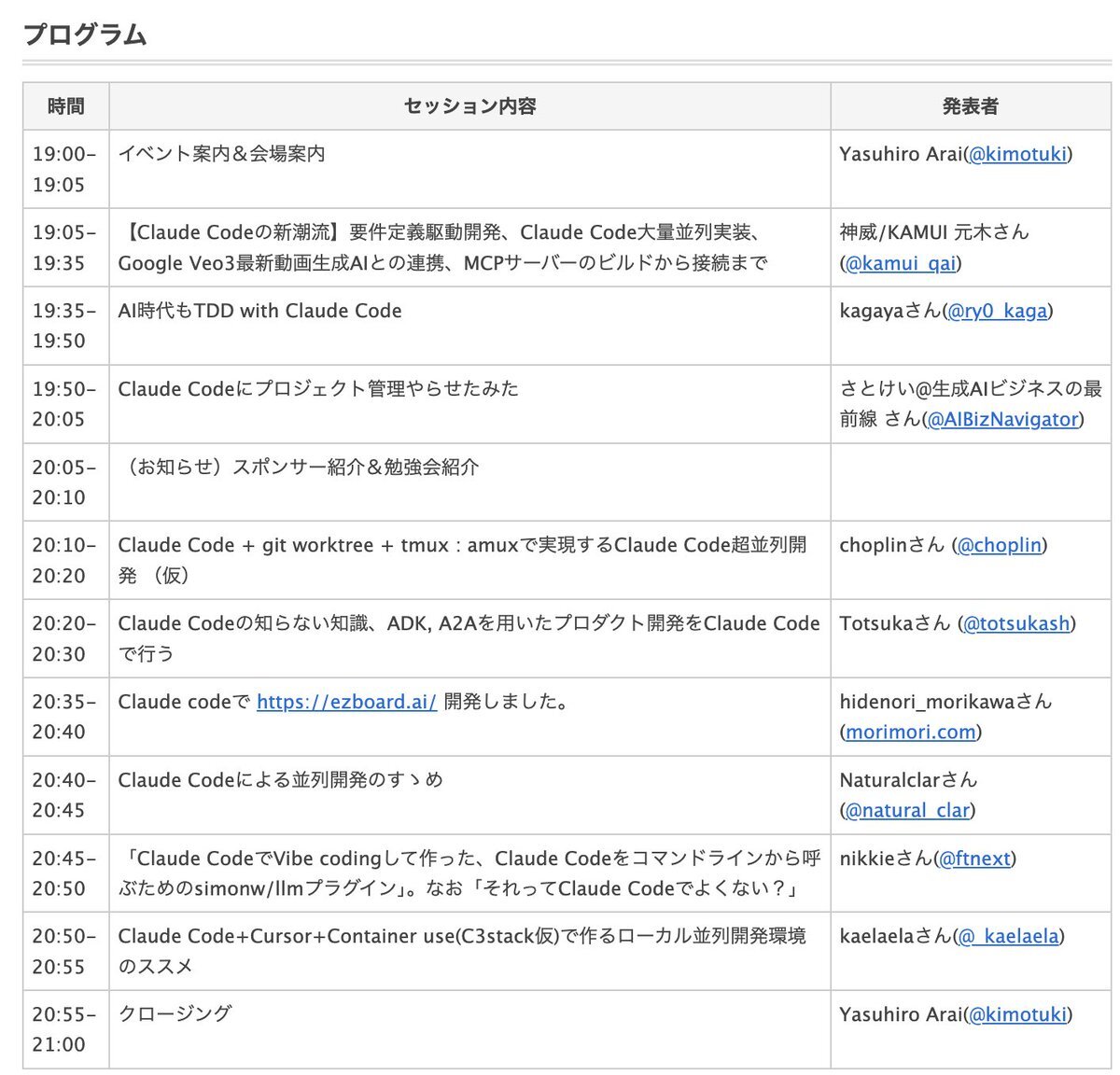Image resolution: width=1120 pixels, height=1075 pixels.
Task: Click the 19:35–19:50 time cell
Action: coord(66,326)
